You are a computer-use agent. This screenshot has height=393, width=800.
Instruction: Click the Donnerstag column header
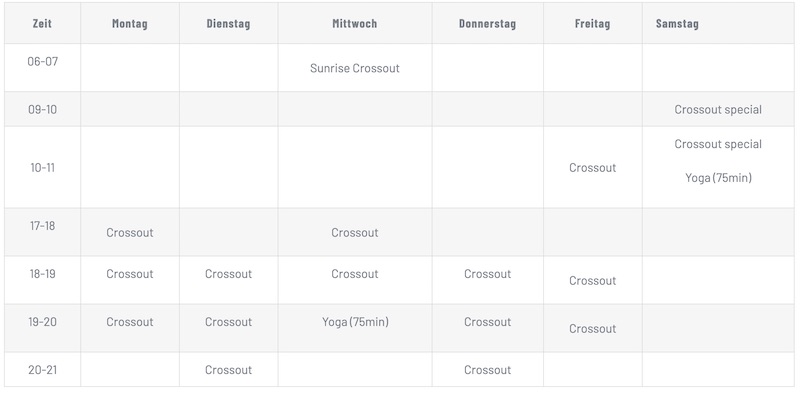tap(487, 23)
